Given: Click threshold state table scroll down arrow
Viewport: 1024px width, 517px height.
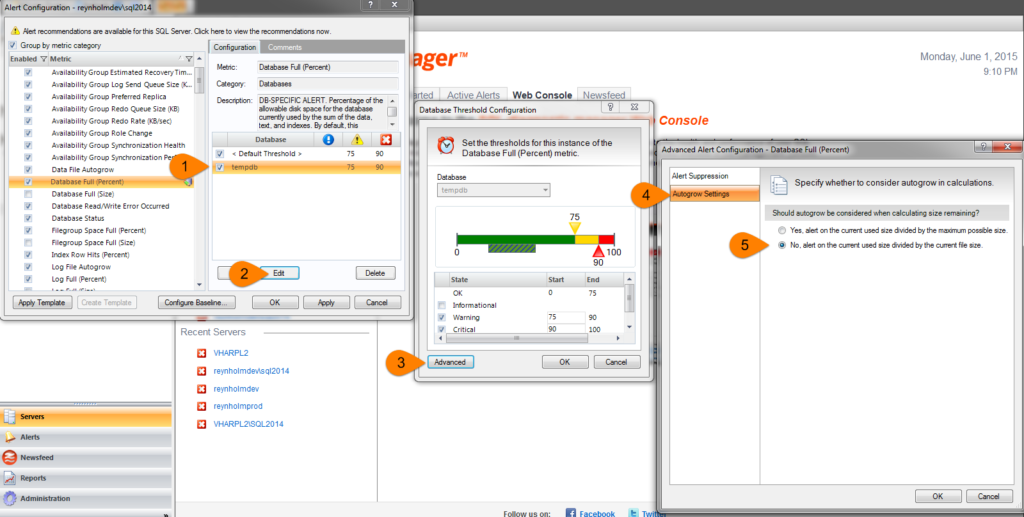Looking at the screenshot, I should tap(629, 326).
